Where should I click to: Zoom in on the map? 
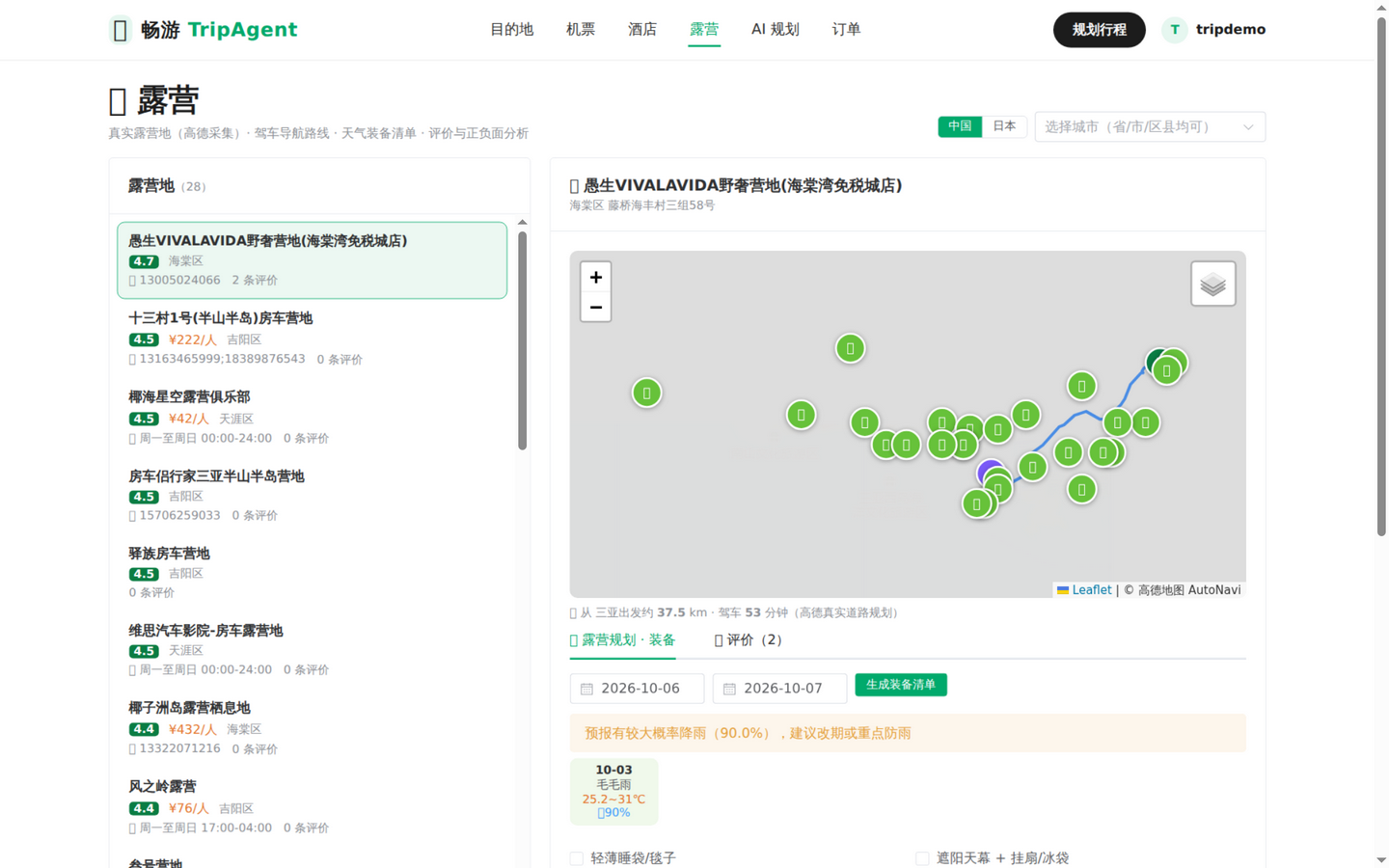pos(595,278)
